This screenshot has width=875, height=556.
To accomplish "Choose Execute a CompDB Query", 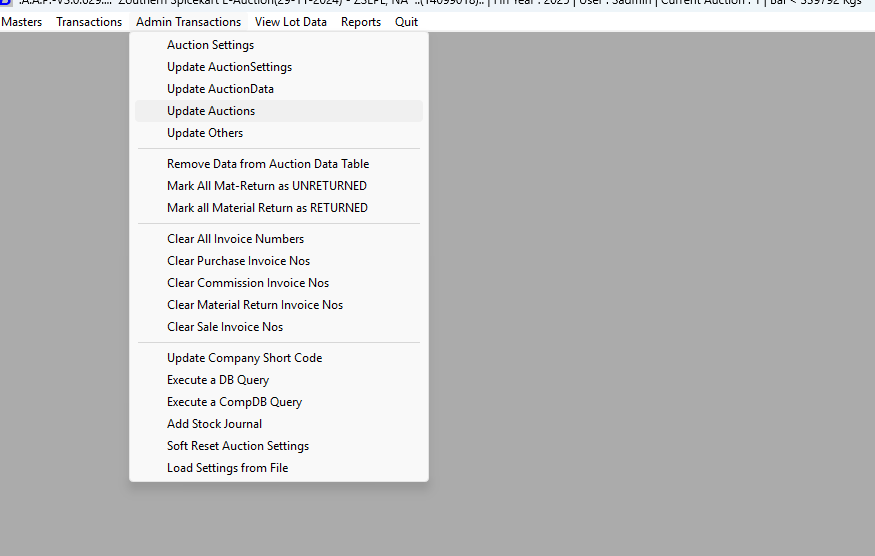I will click(x=279, y=402).
